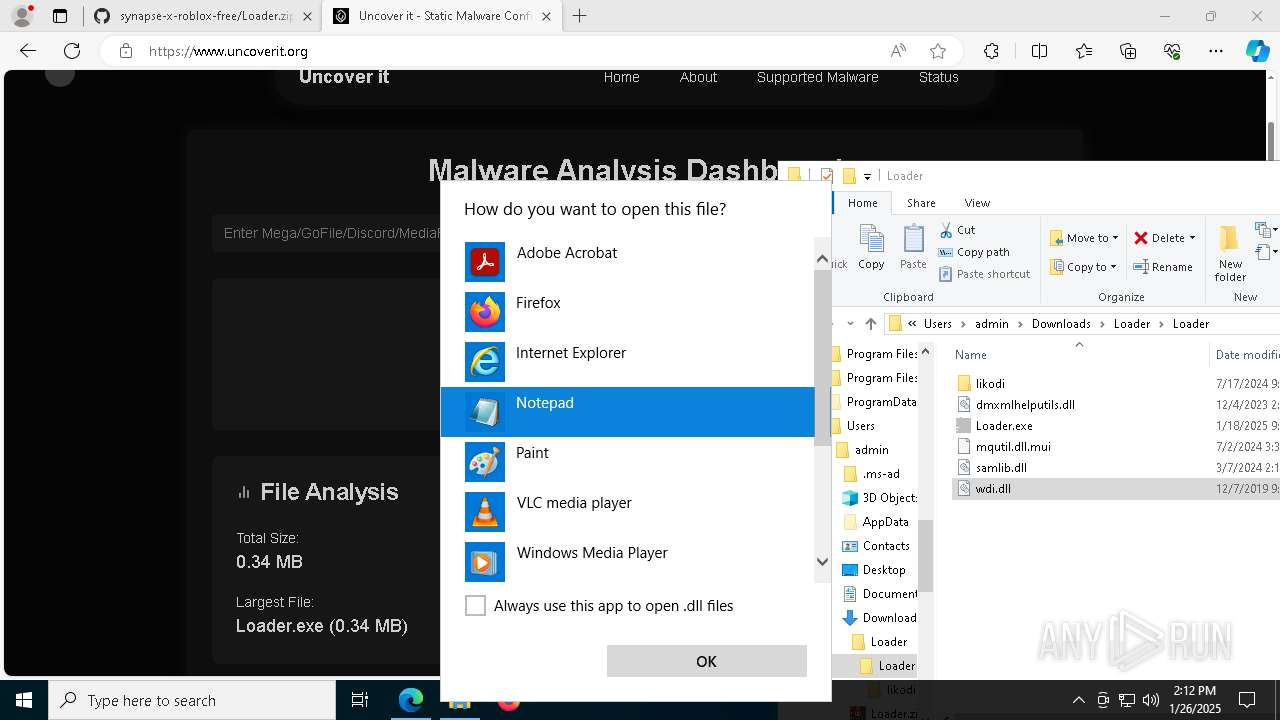
Task: Create a New folder in Explorer
Action: point(1230,253)
